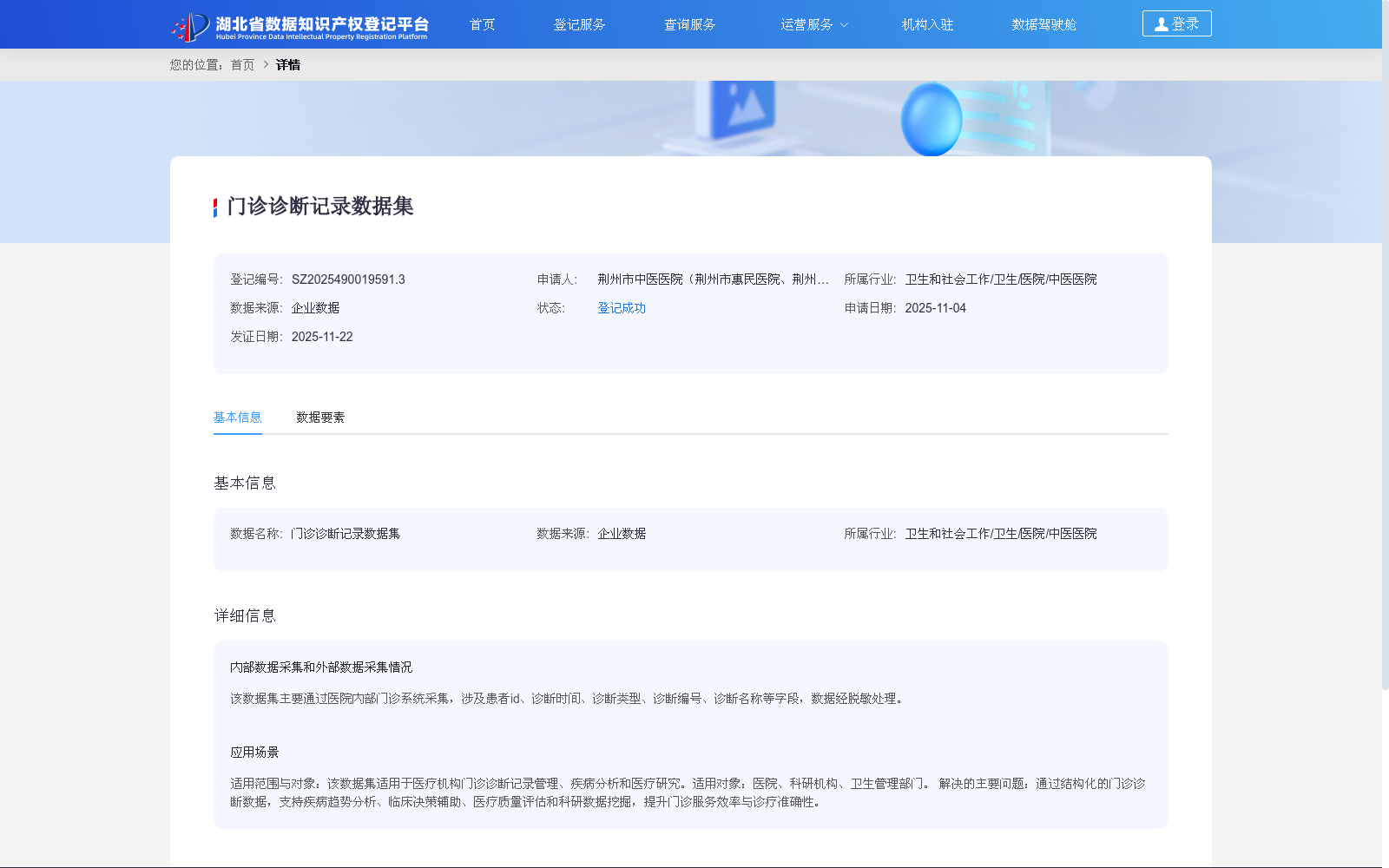Viewport: 1389px width, 868px height.
Task: Click the platform logo in header
Action: click(300, 26)
